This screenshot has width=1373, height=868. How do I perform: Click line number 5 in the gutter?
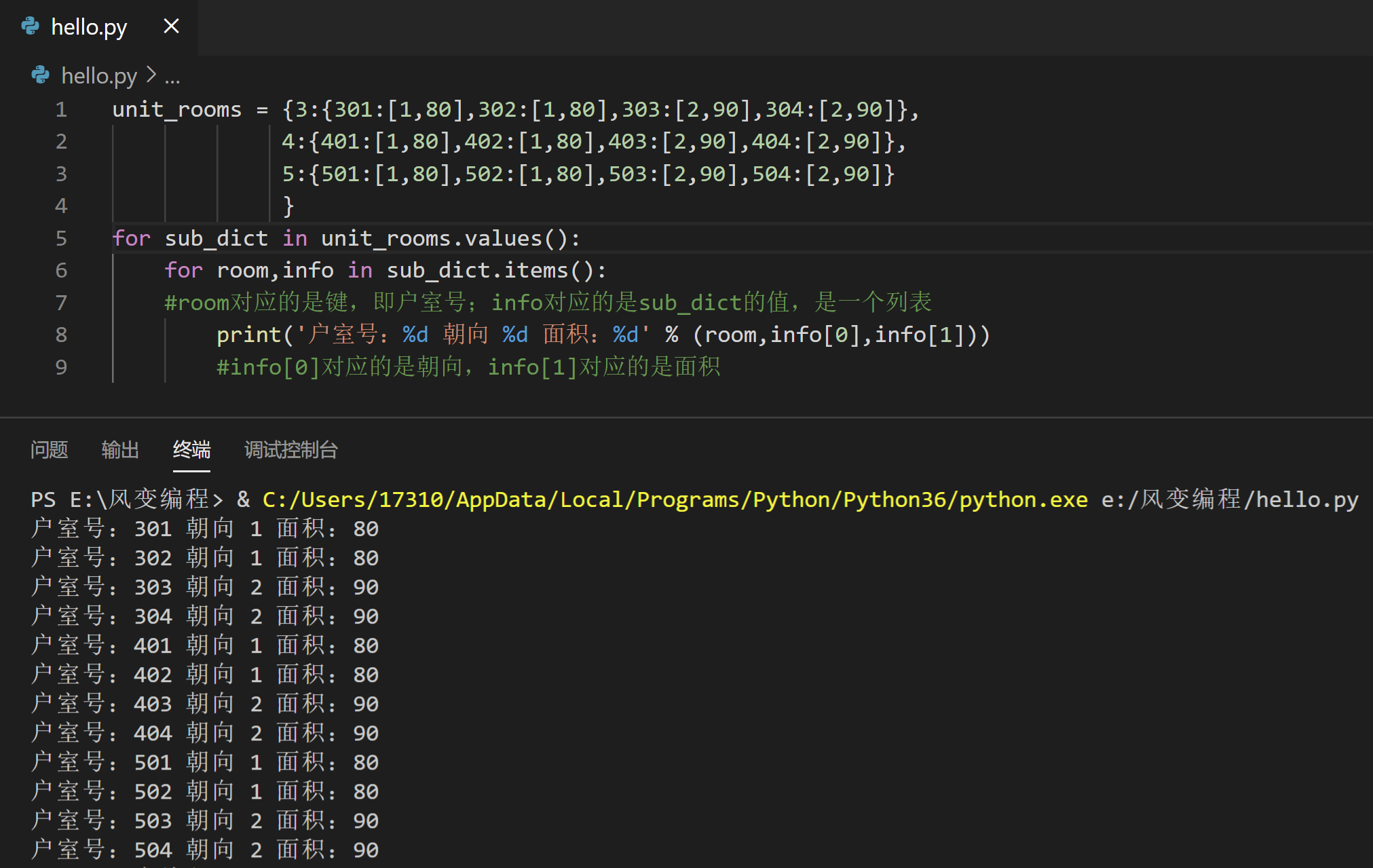click(61, 238)
